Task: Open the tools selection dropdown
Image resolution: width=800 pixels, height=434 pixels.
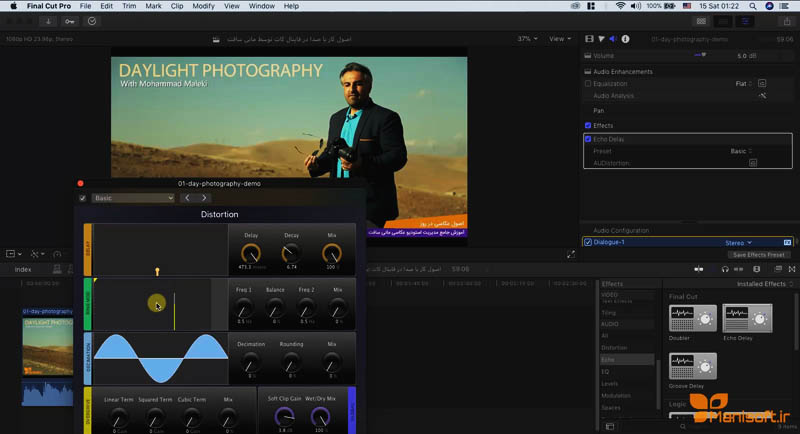Action: 37,254
